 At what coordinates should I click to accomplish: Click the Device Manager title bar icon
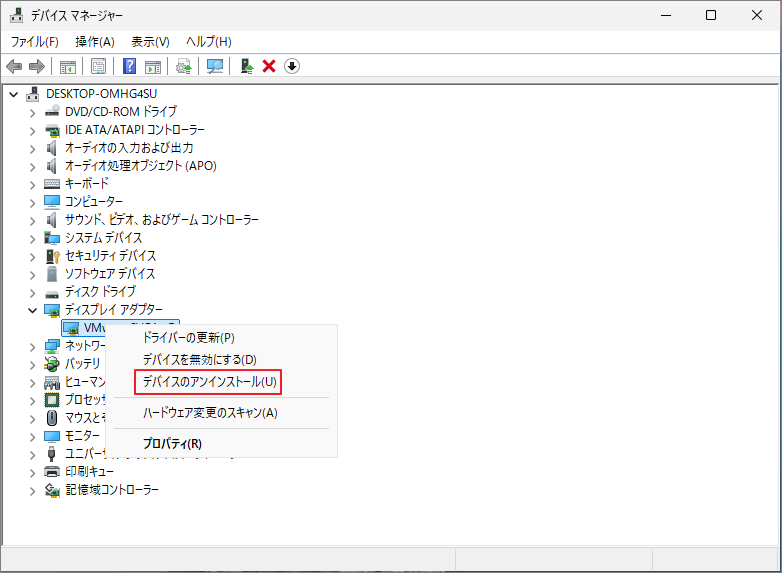tap(16, 15)
